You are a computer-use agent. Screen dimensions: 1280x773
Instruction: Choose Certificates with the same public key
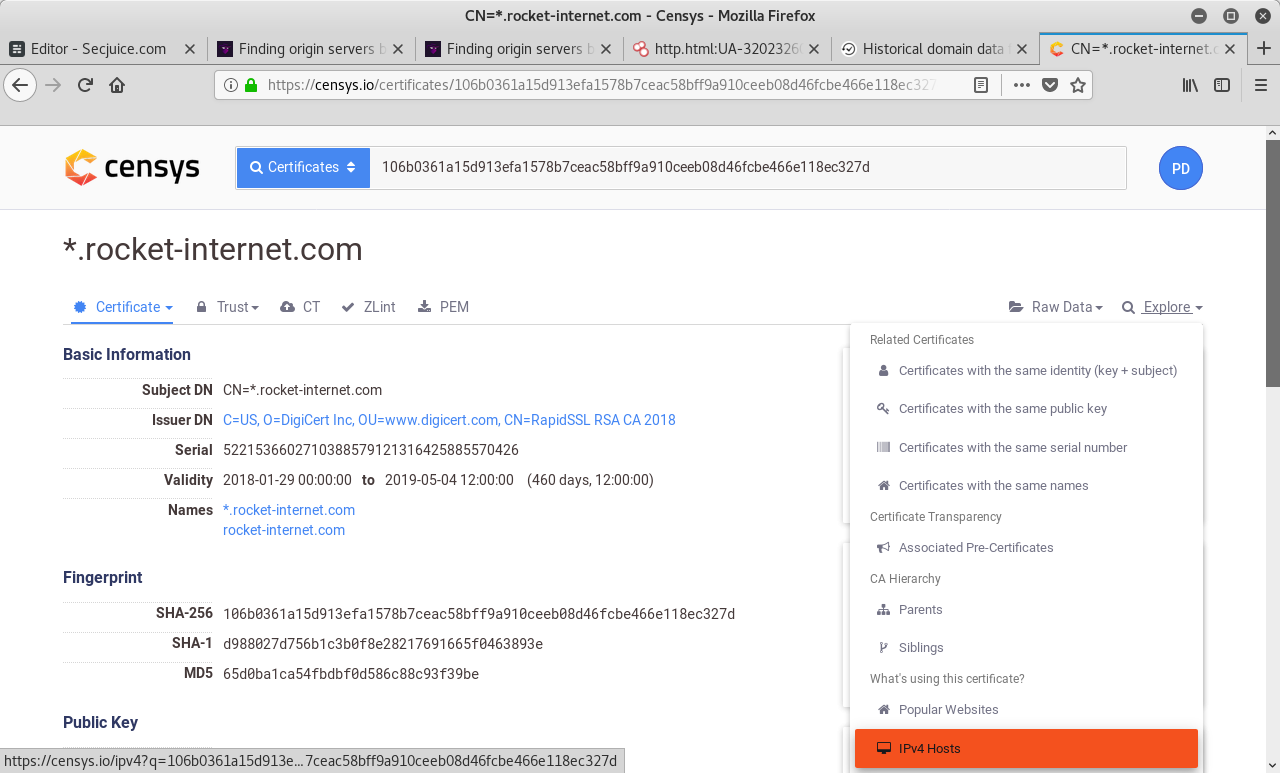1002,409
